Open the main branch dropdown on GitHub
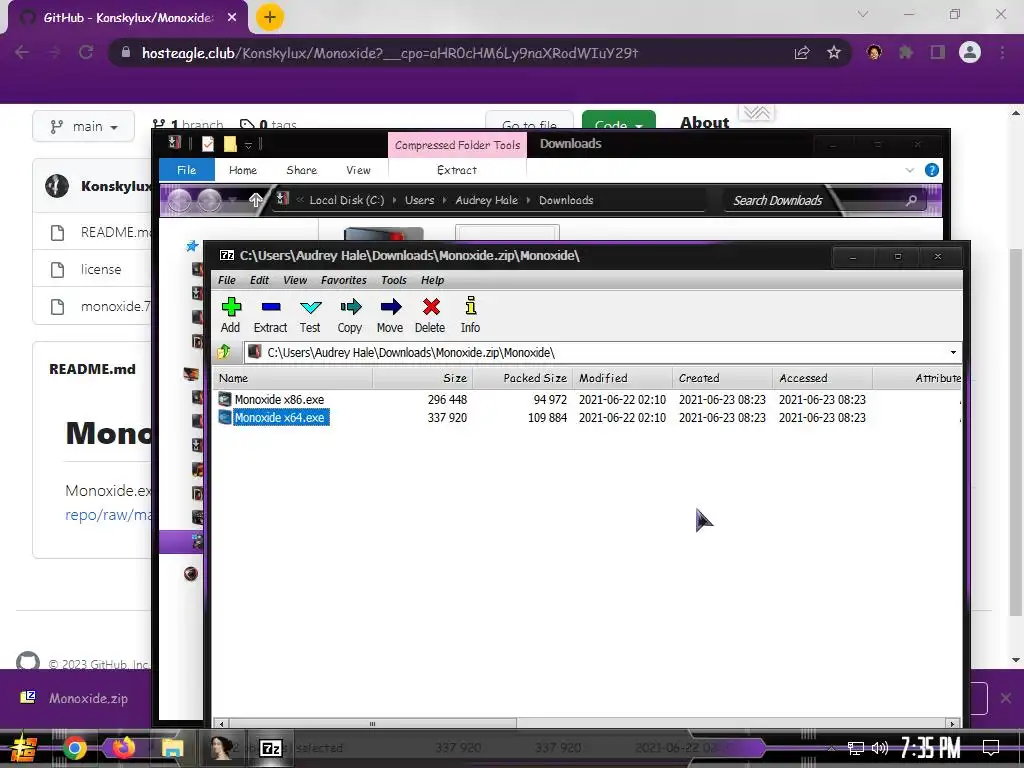Screen dimensions: 1024x768 84,126
